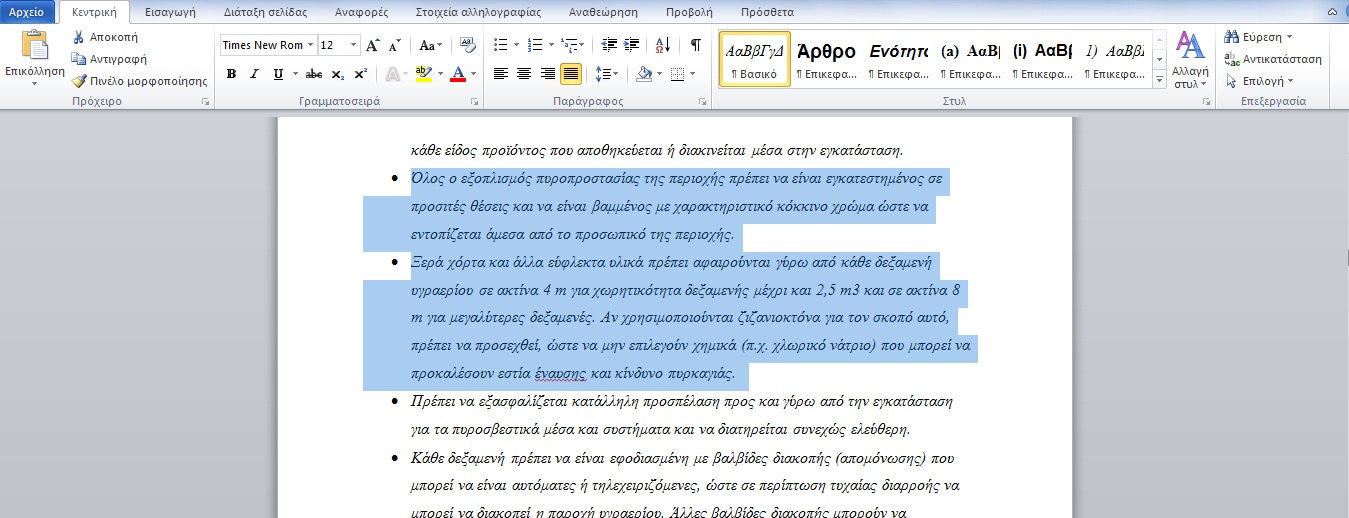
Task: Activate the Πινέλο μορφοποίησης format painter
Action: 139,81
